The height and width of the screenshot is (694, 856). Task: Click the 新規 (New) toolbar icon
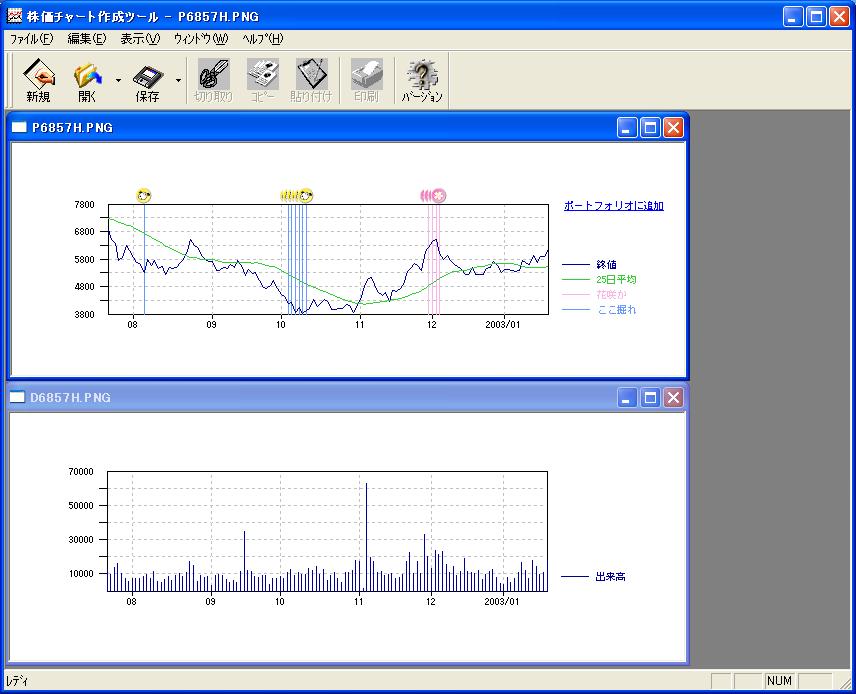tap(39, 75)
